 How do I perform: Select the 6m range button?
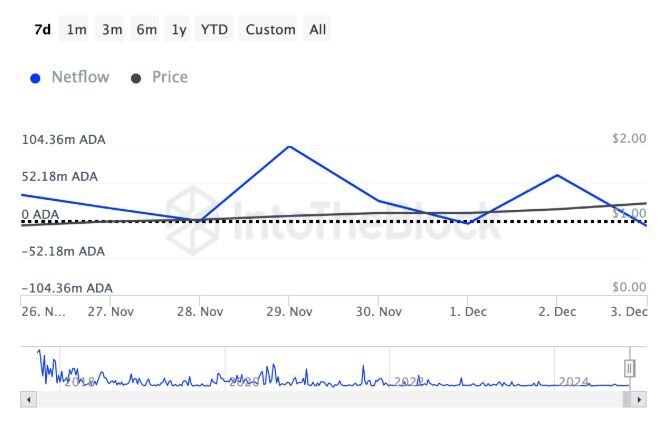[x=146, y=29]
